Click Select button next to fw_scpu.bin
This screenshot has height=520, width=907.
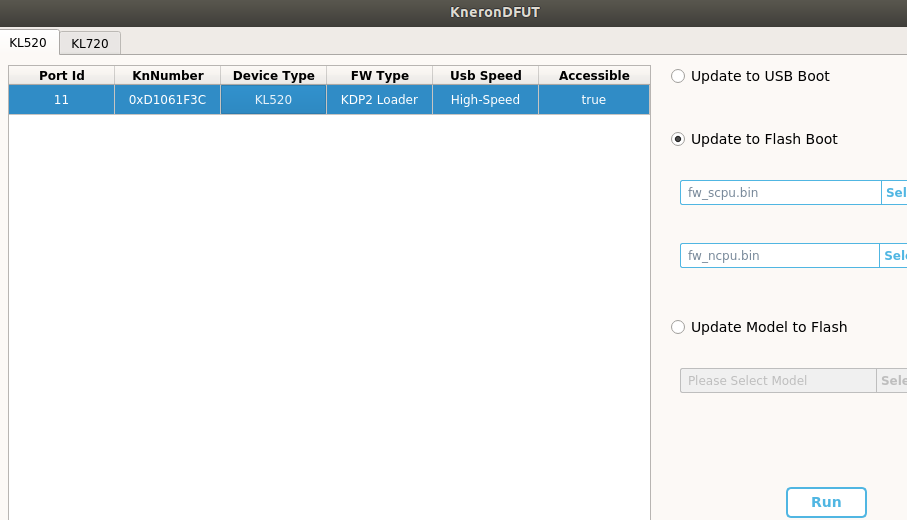(894, 193)
